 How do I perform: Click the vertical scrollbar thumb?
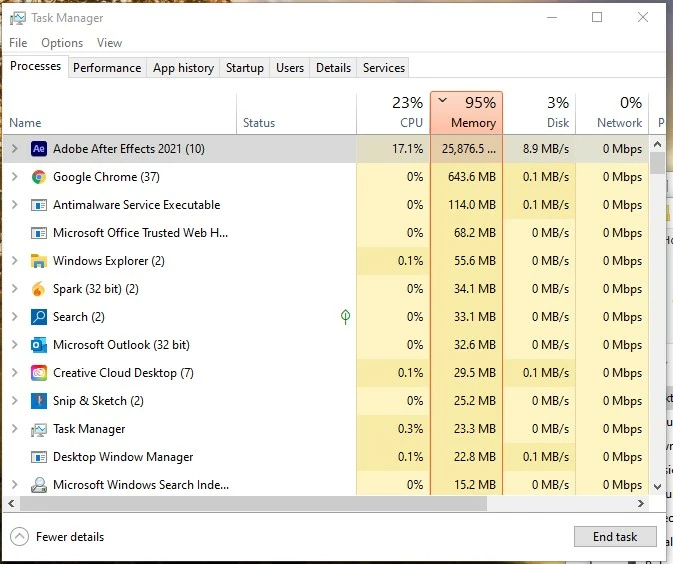[657, 163]
